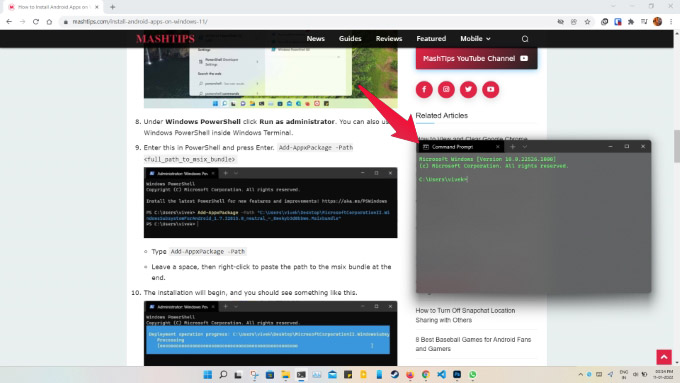The width and height of the screenshot is (680, 383).
Task: Open the Guides menu item
Action: [x=350, y=39]
